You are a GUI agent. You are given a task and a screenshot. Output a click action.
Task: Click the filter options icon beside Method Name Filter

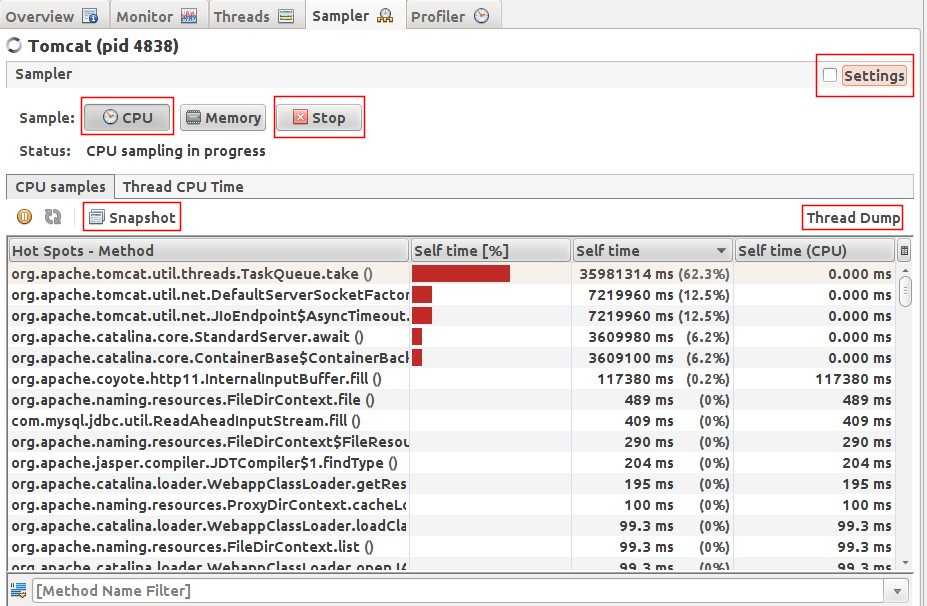click(18, 590)
